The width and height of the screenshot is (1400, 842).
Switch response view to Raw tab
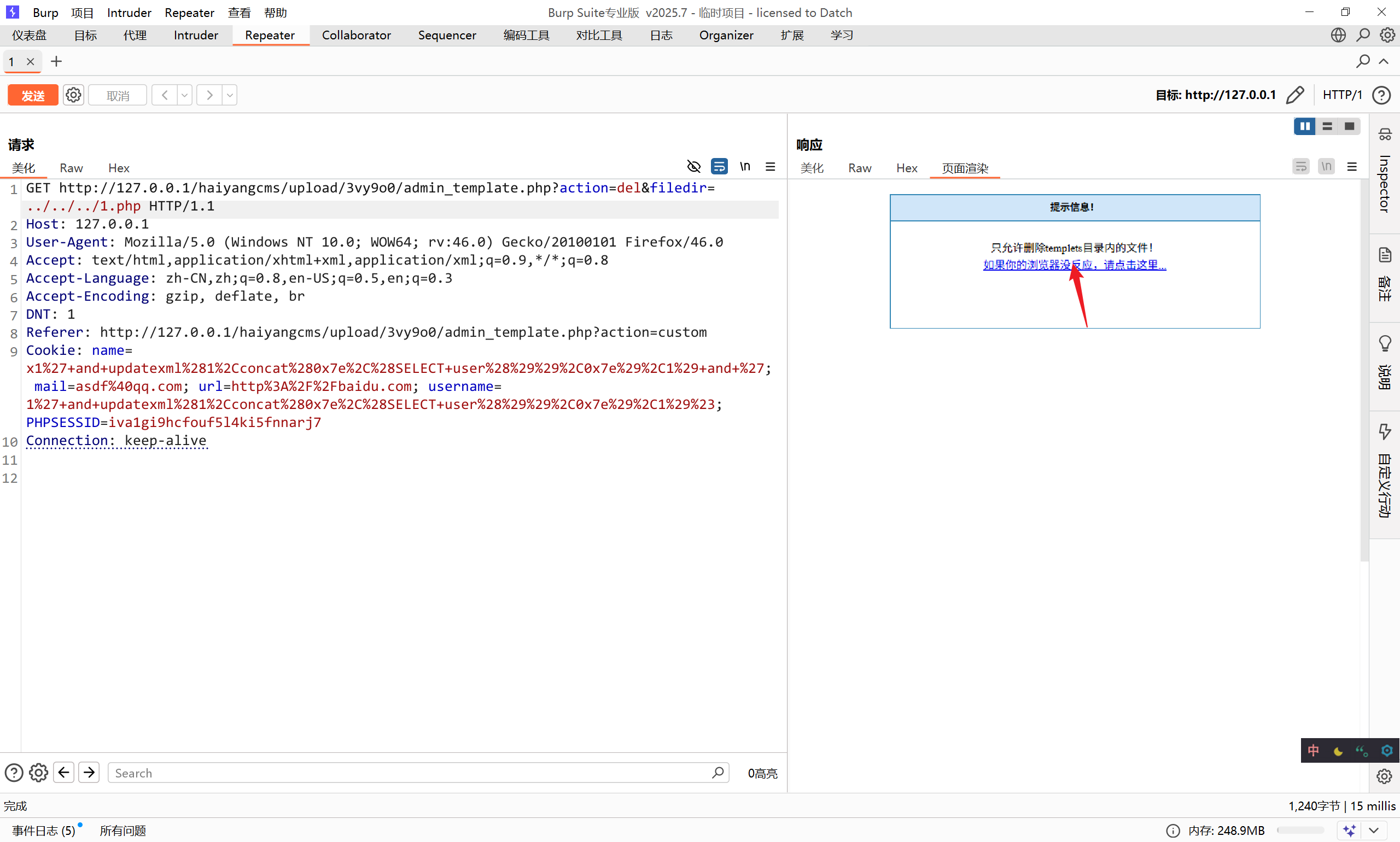point(859,168)
